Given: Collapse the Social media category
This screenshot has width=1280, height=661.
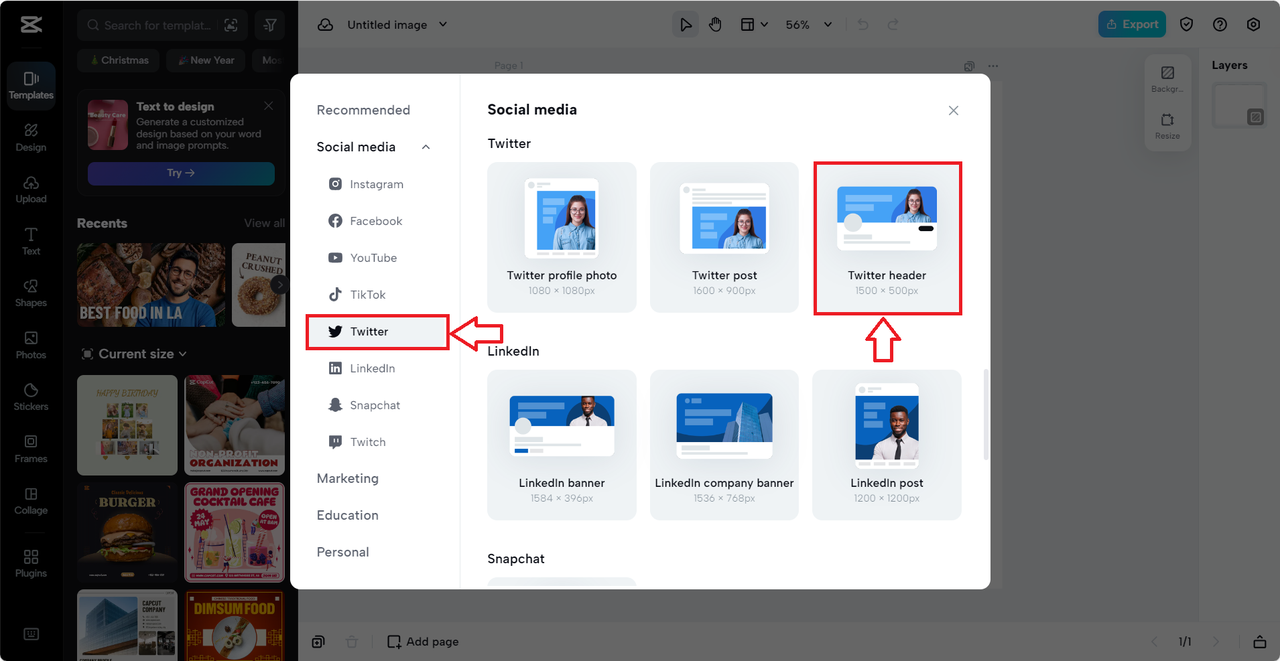Looking at the screenshot, I should tap(426, 147).
